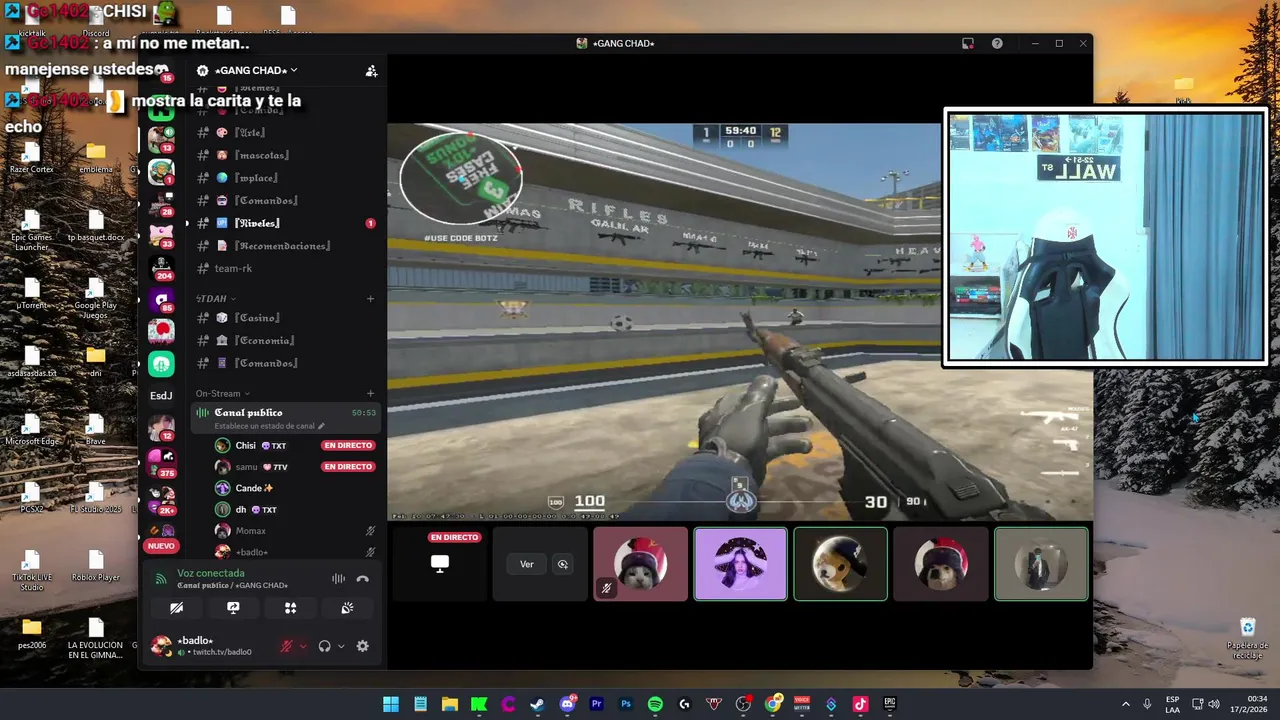Open Spotify from the taskbar
The width and height of the screenshot is (1280, 720).
point(655,704)
